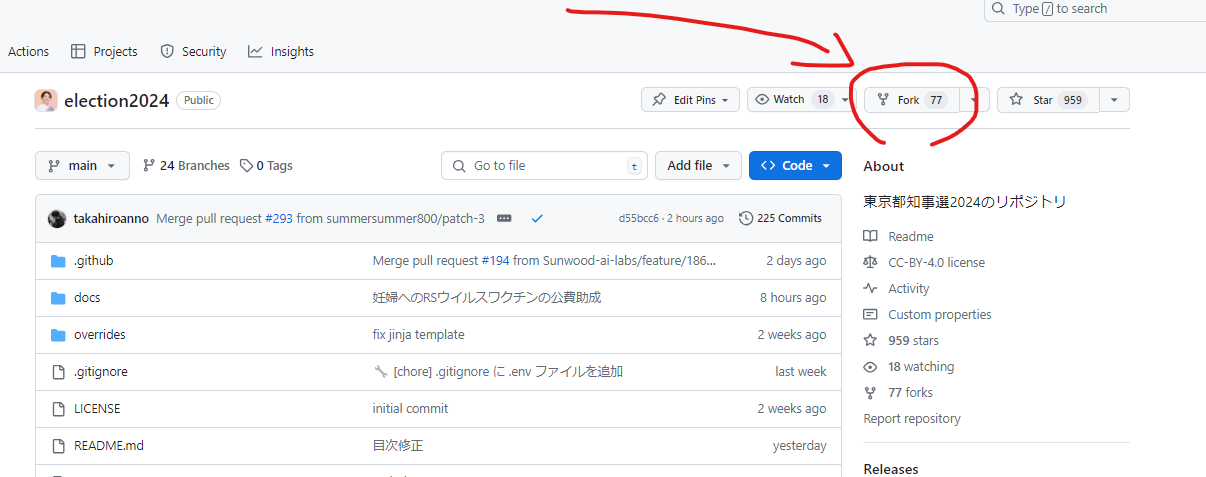
Task: Click the Activity pulse icon
Action: tap(870, 288)
